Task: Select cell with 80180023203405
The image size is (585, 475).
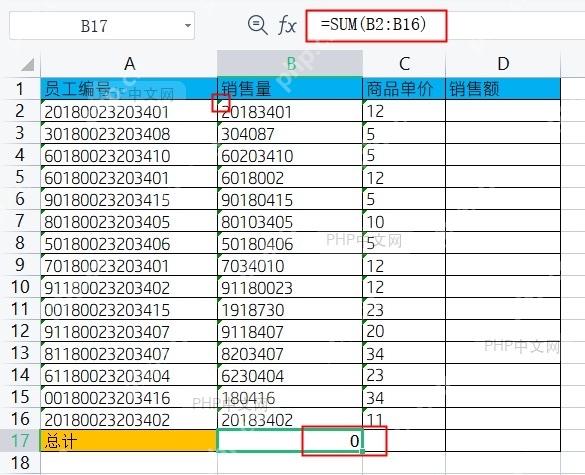Action: 129,221
